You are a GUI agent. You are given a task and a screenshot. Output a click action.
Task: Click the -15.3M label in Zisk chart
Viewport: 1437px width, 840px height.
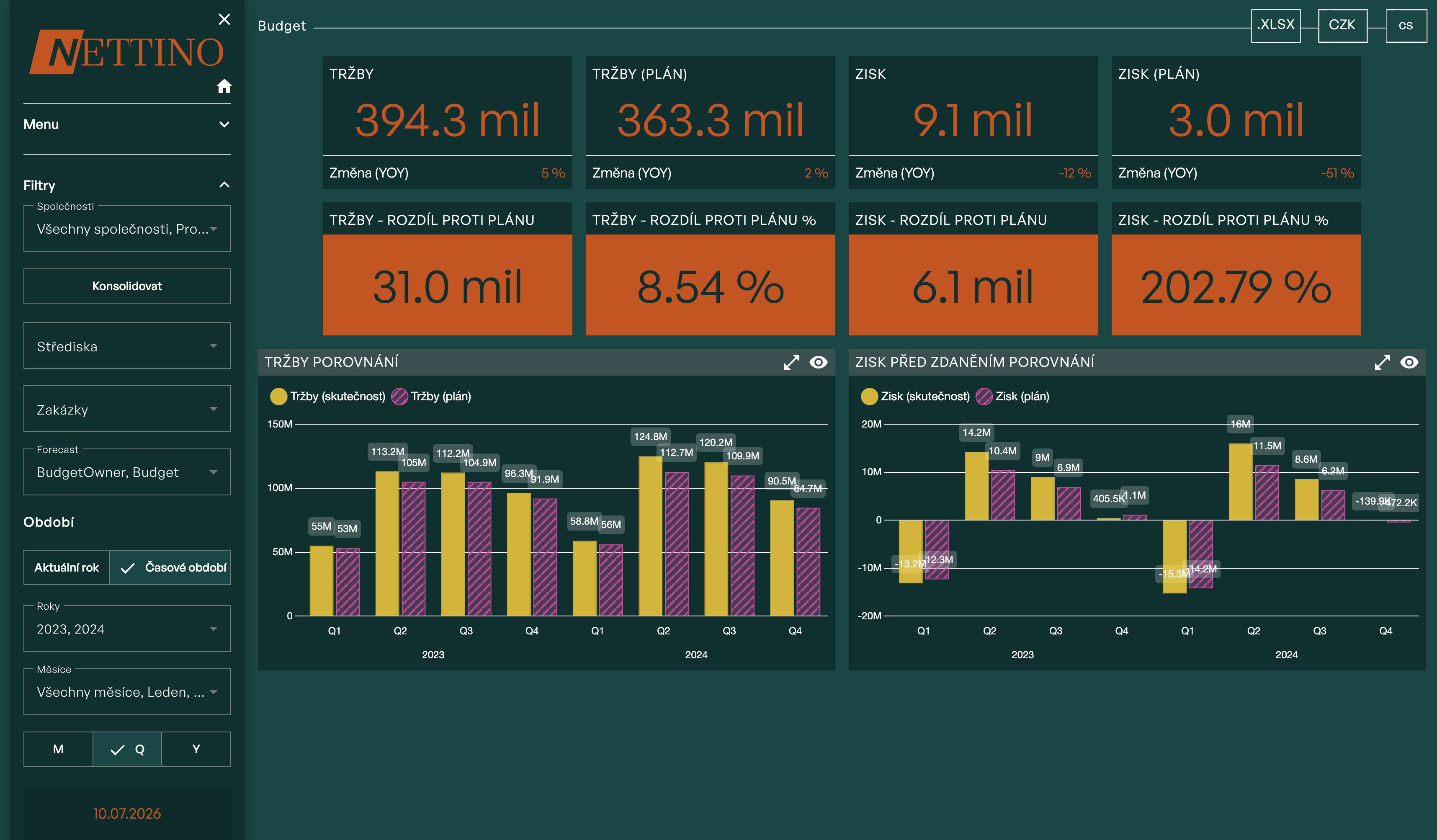(x=1174, y=574)
